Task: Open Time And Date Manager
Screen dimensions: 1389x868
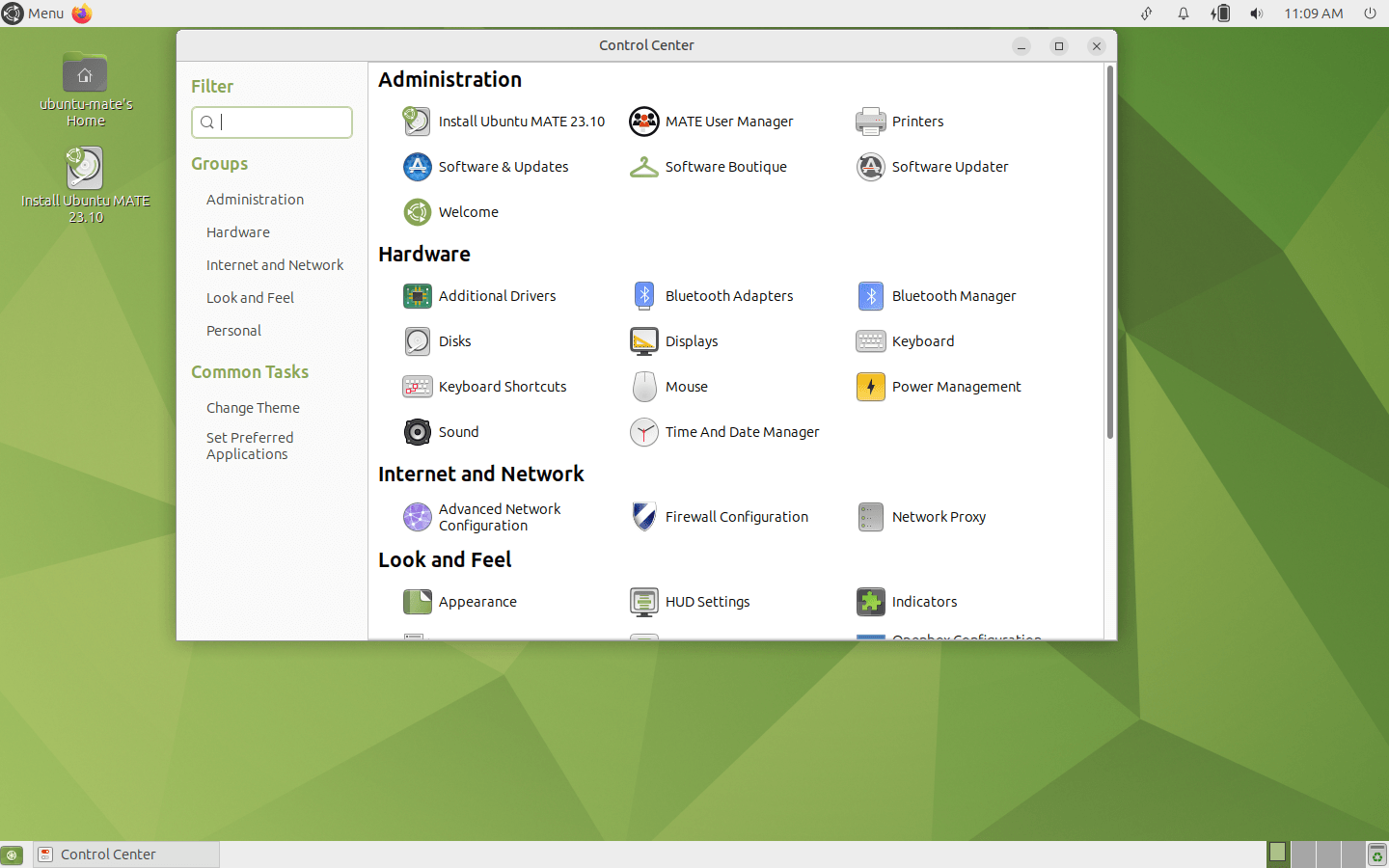Action: coord(724,432)
